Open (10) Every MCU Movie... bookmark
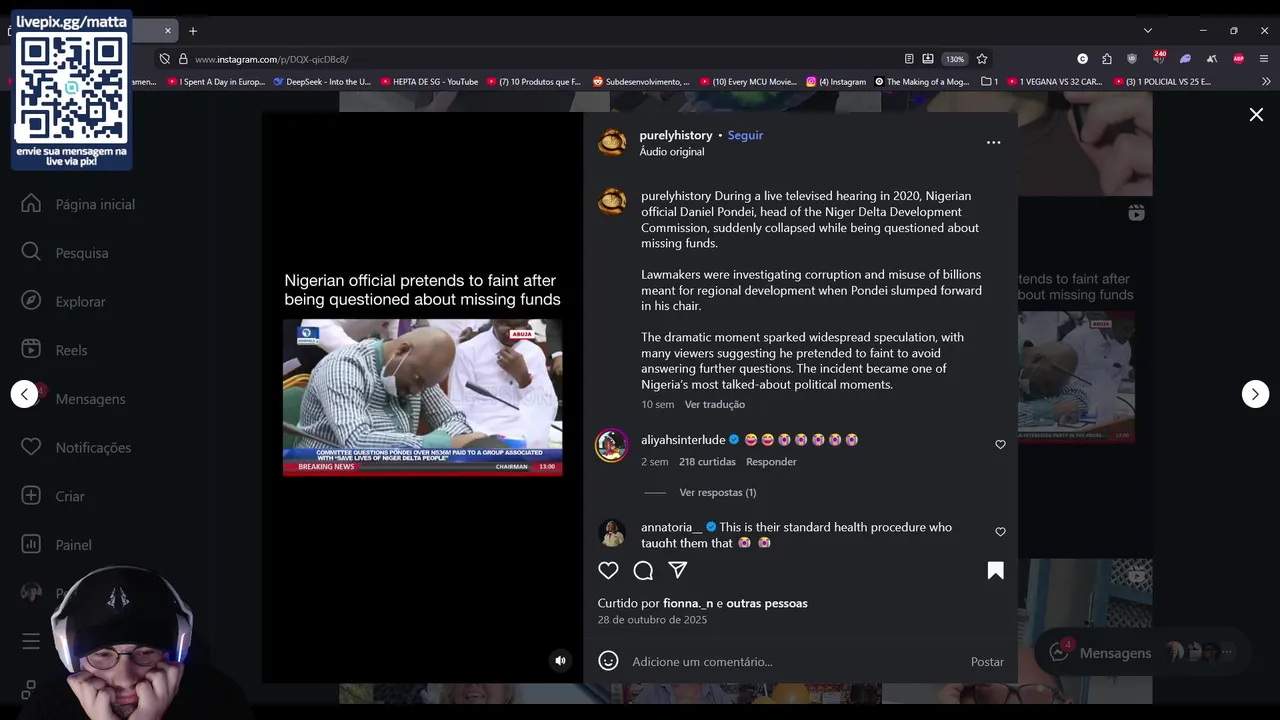The width and height of the screenshot is (1280, 720). [x=748, y=82]
